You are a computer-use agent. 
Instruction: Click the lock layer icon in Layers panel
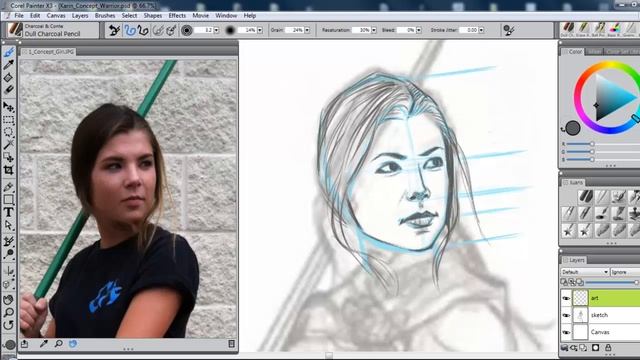coord(608,348)
